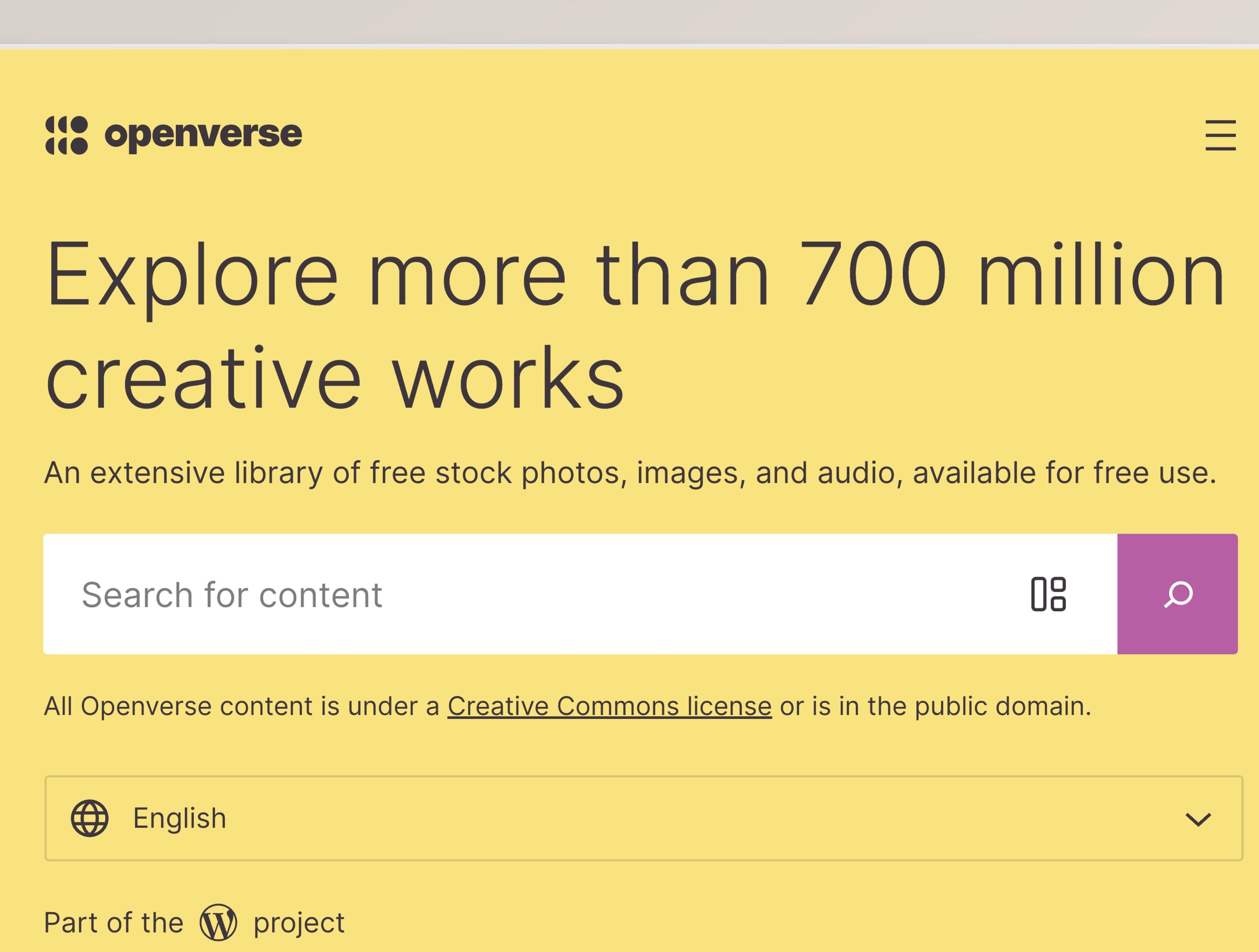Open the hamburger menu
Screen dimensions: 1259x952
click(x=1220, y=135)
